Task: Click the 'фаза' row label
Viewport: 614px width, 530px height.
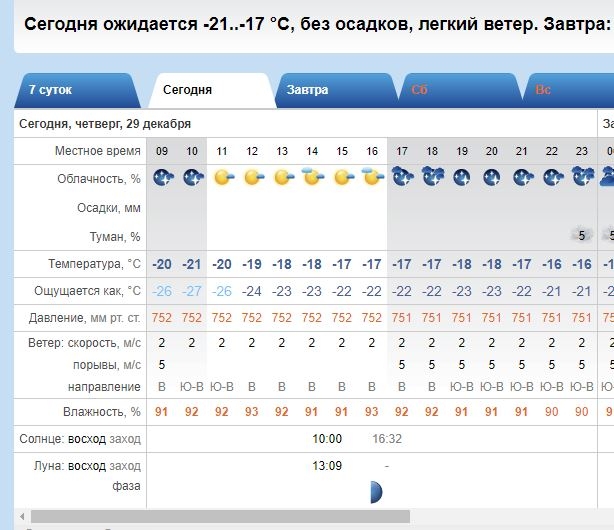Action: coord(126,486)
